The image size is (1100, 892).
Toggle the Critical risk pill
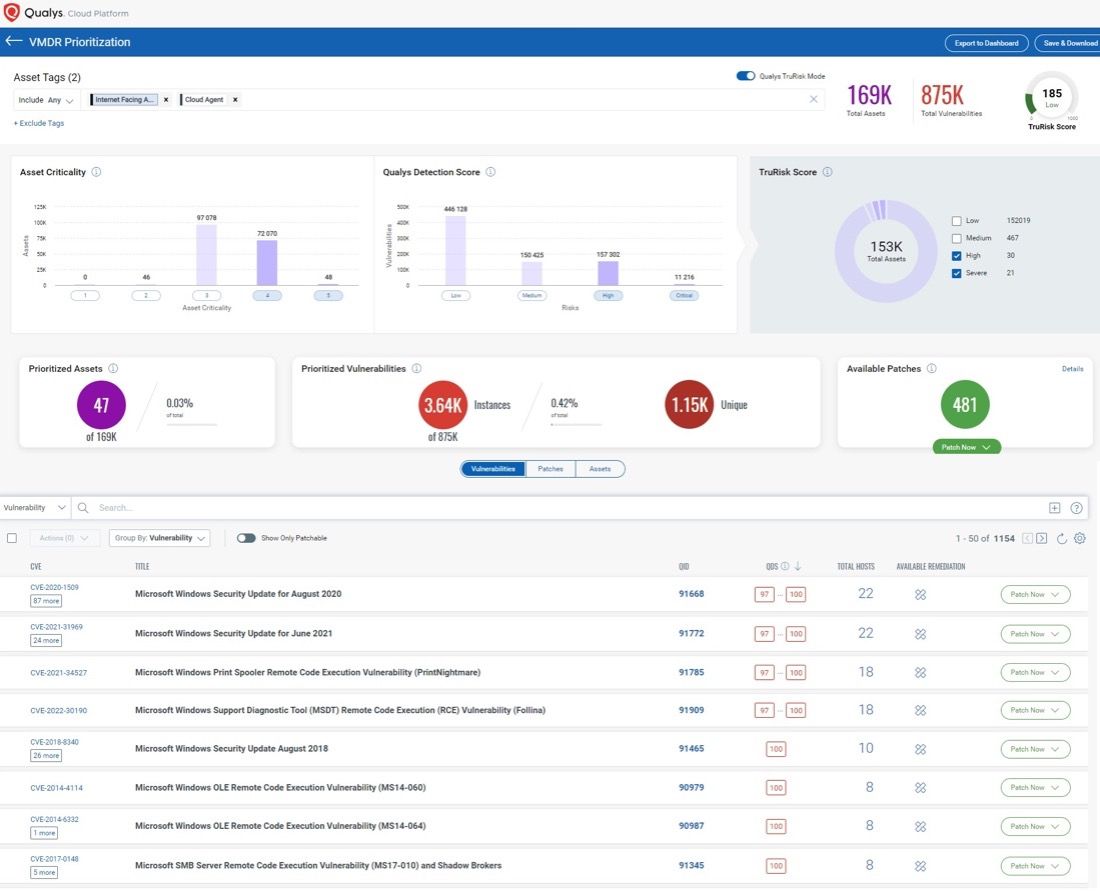coord(684,295)
